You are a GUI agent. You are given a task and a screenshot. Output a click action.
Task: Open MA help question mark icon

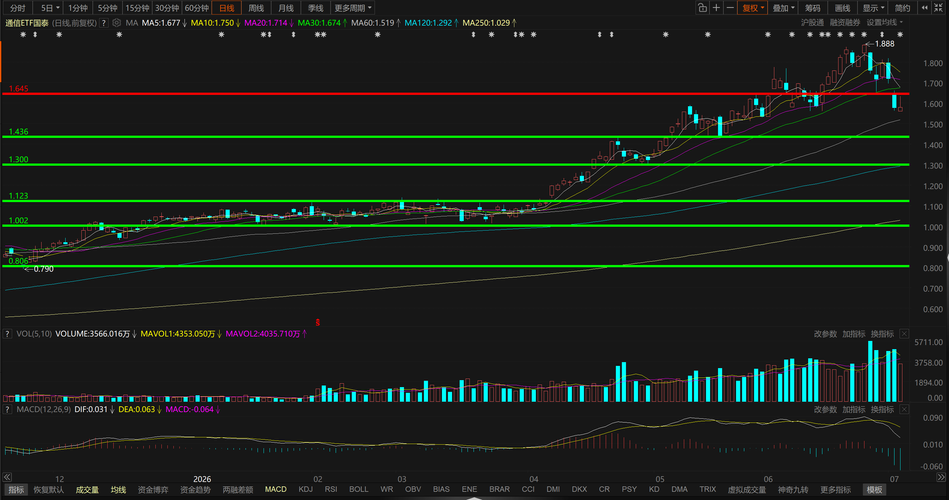click(104, 23)
